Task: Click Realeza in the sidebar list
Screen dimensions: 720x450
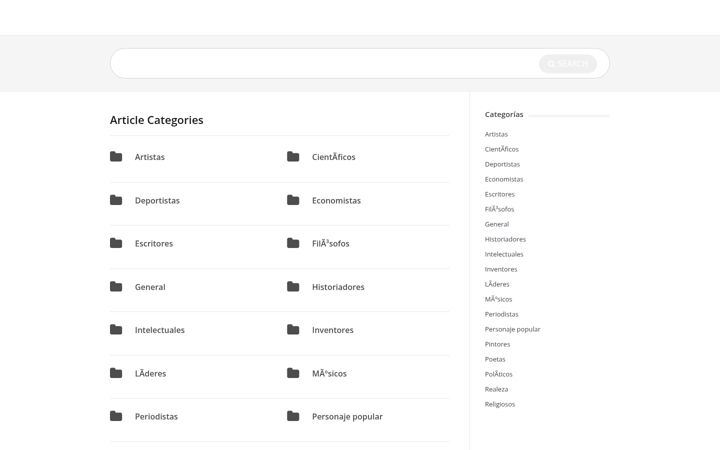Action: 496,389
